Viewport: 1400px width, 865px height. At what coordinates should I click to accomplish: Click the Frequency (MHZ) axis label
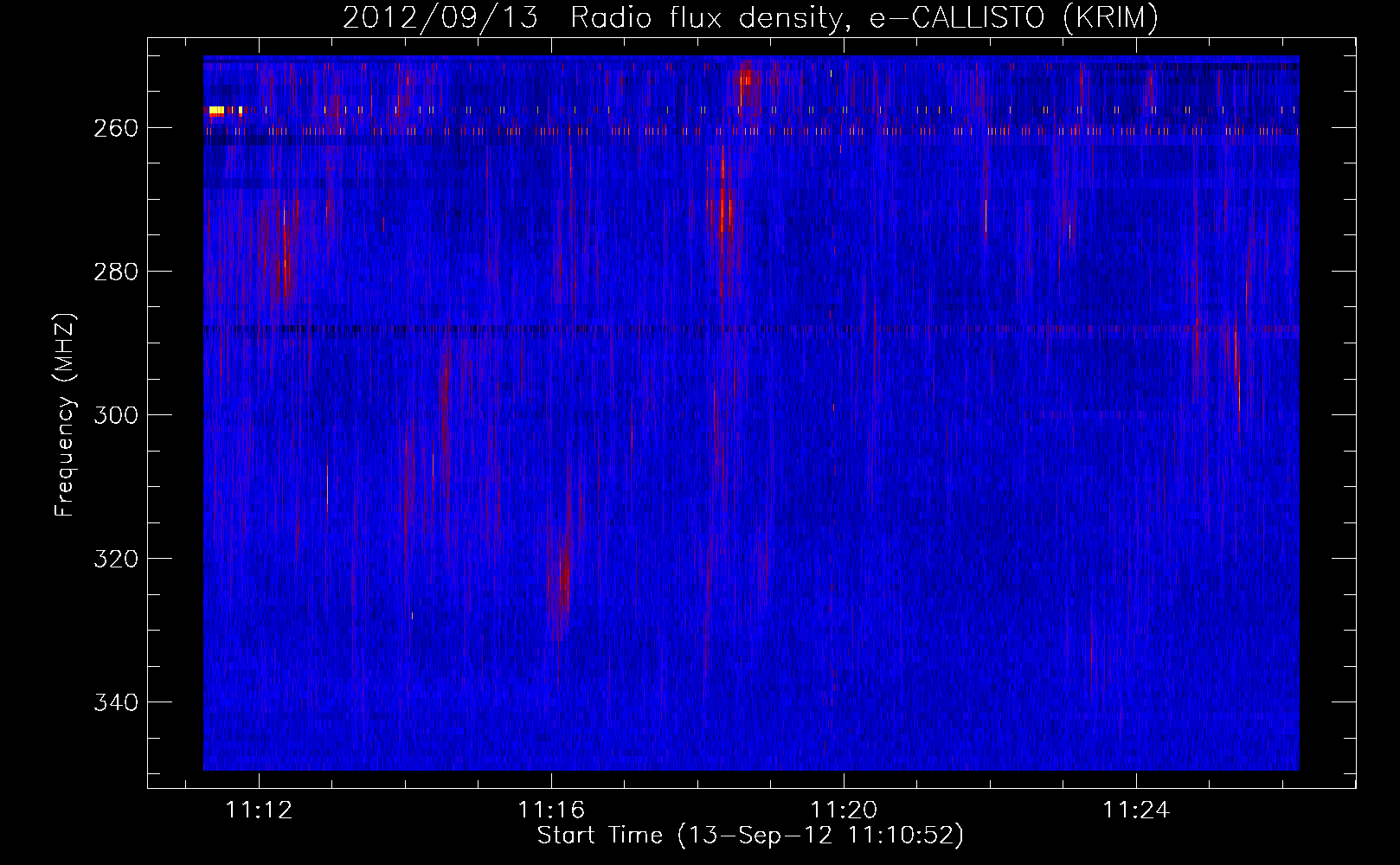pos(65,414)
